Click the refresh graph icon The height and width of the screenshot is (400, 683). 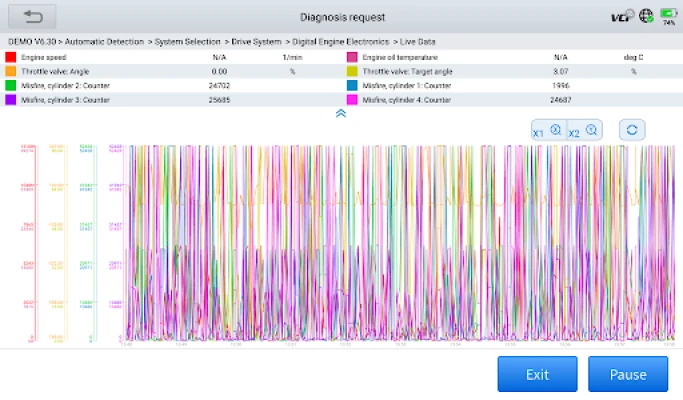[x=632, y=131]
